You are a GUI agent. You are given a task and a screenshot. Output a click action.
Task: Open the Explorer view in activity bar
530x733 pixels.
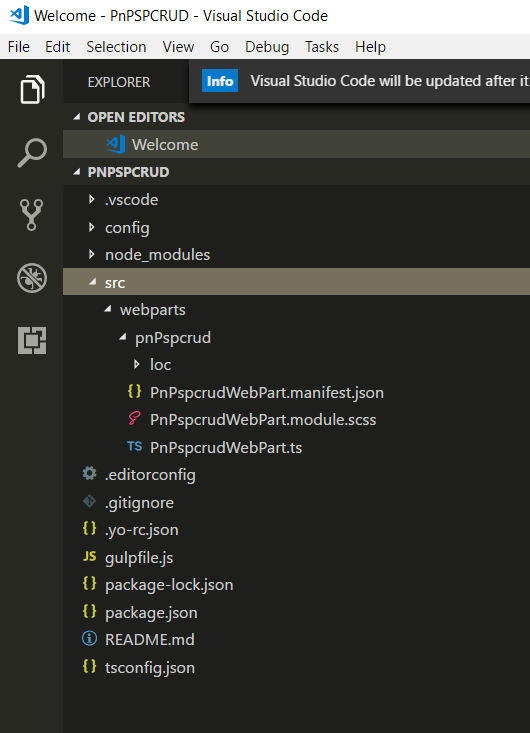pyautogui.click(x=32, y=89)
